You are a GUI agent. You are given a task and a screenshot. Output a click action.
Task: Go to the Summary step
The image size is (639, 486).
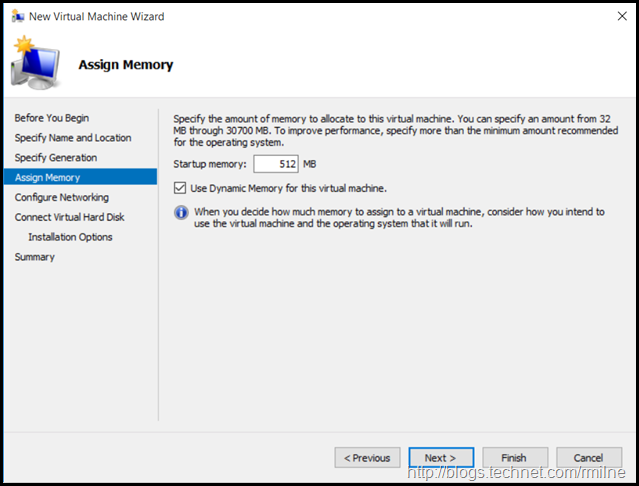(x=34, y=257)
